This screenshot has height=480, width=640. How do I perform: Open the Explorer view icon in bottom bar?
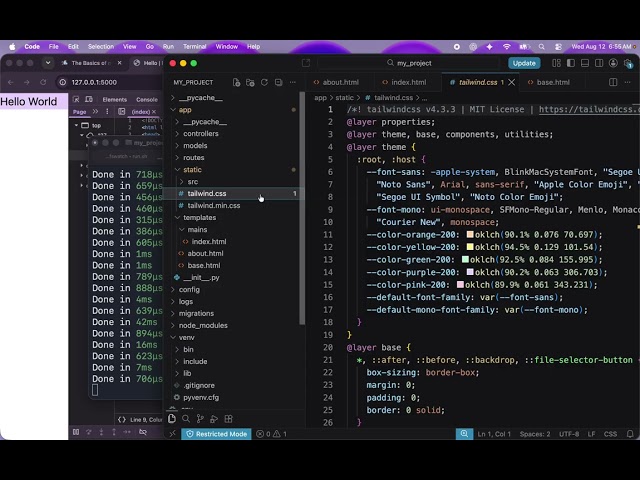[x=172, y=419]
